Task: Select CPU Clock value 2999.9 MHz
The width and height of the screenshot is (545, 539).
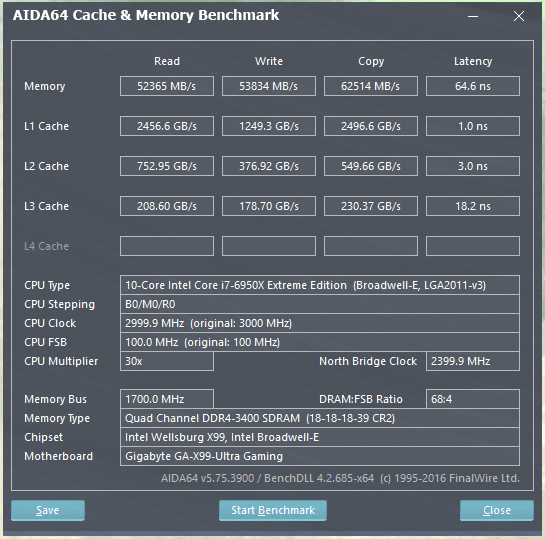Action: (320, 323)
